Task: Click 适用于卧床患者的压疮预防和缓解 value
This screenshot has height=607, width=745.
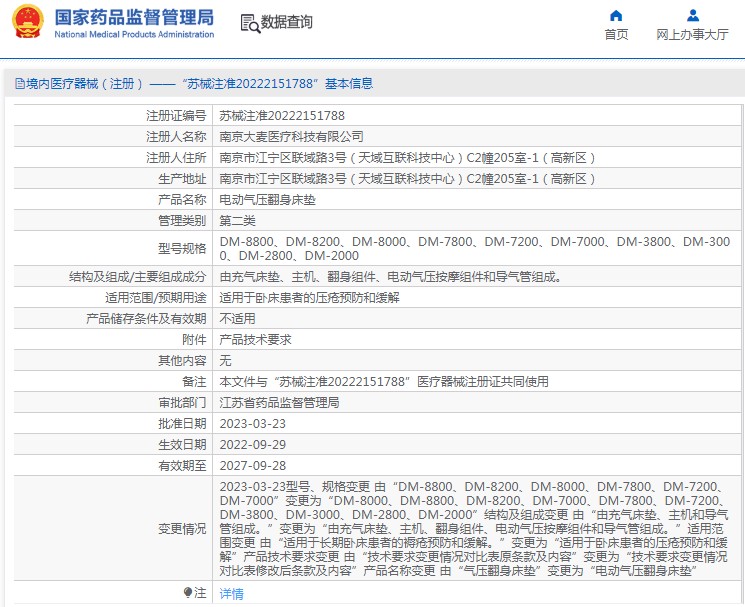Action: (309, 298)
